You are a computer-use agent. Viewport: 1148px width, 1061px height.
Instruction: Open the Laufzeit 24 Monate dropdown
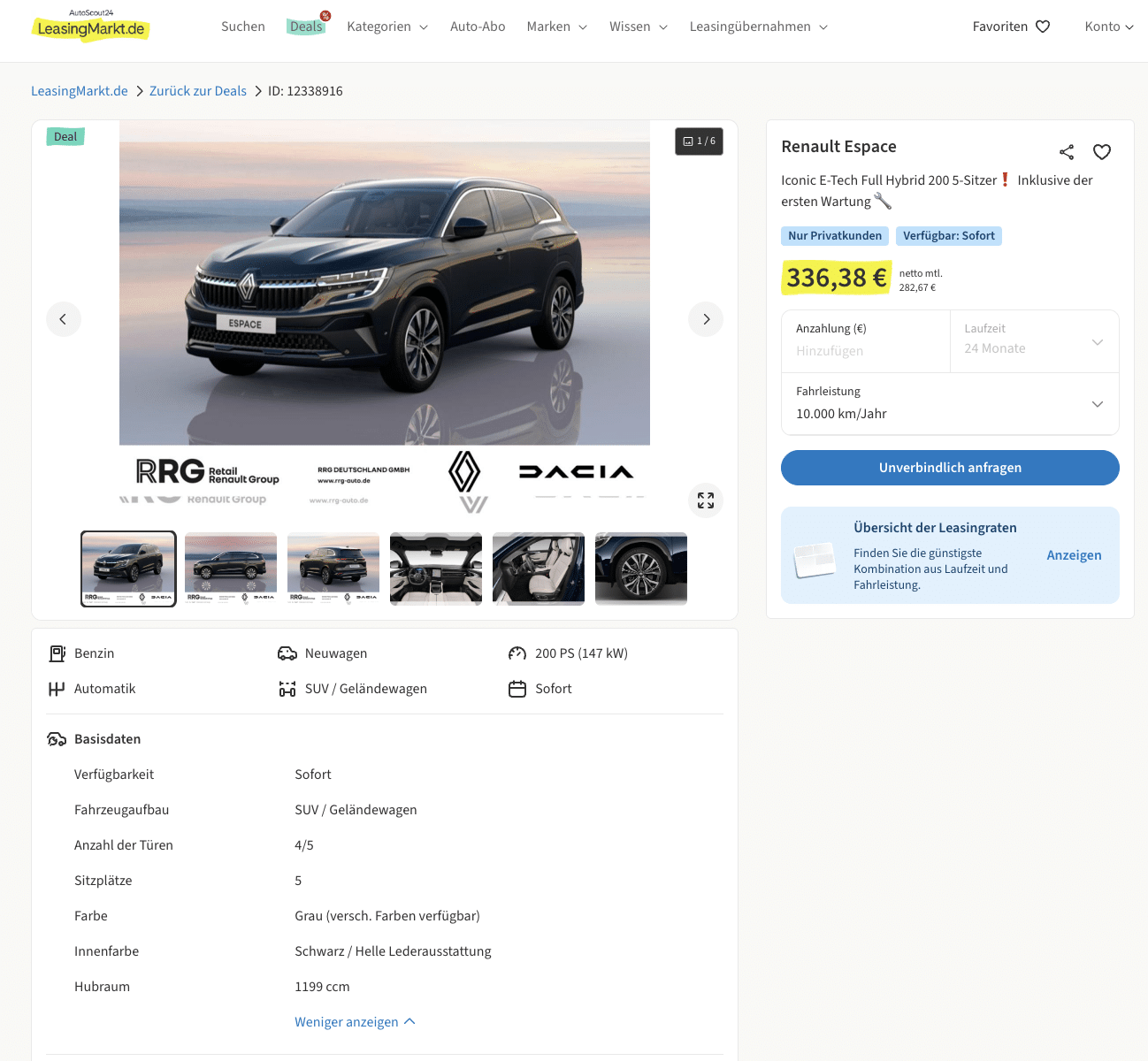1033,341
